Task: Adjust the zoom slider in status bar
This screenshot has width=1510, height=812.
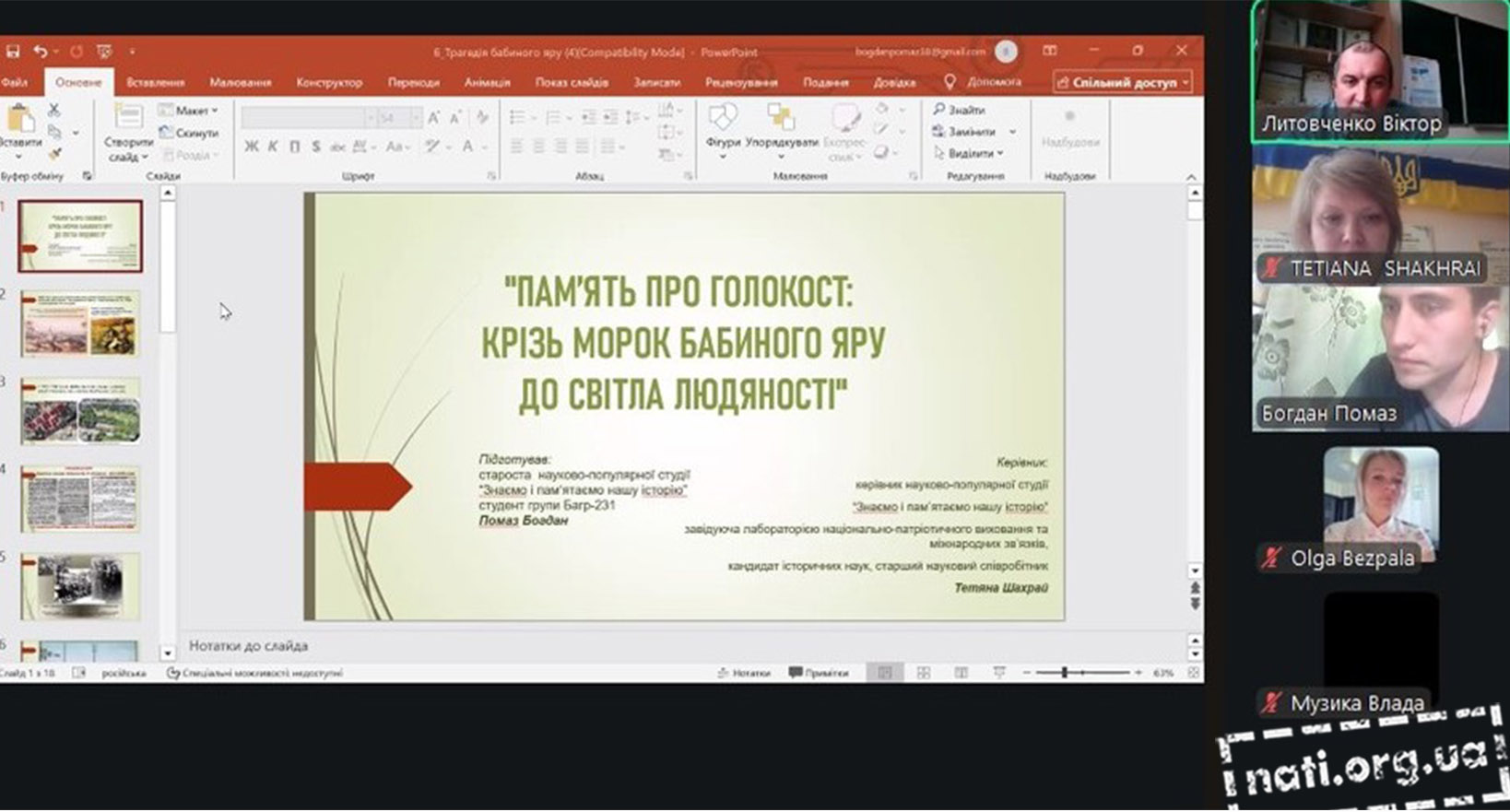Action: tap(1064, 674)
